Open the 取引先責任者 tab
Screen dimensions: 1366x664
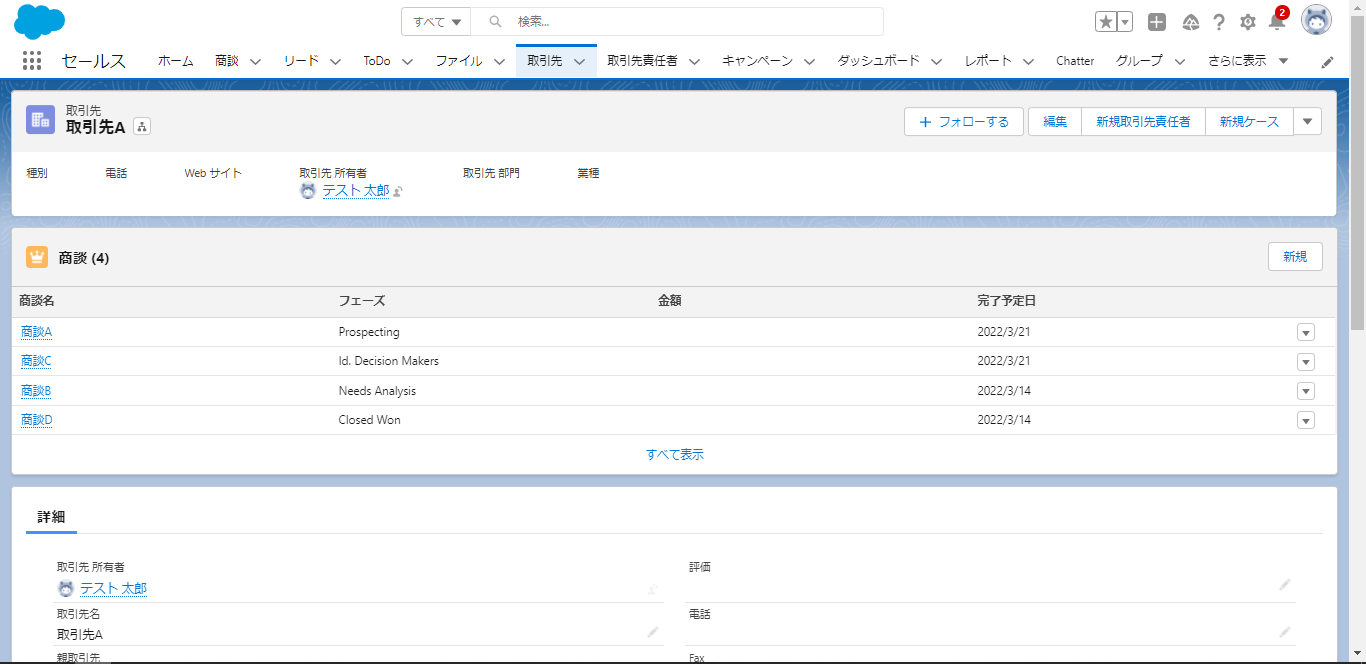pos(642,61)
